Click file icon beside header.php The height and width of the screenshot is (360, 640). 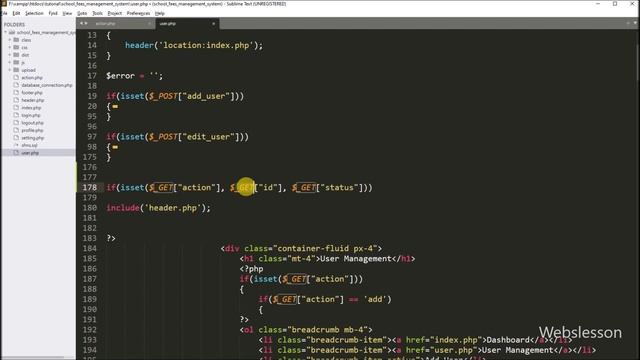click(x=16, y=100)
